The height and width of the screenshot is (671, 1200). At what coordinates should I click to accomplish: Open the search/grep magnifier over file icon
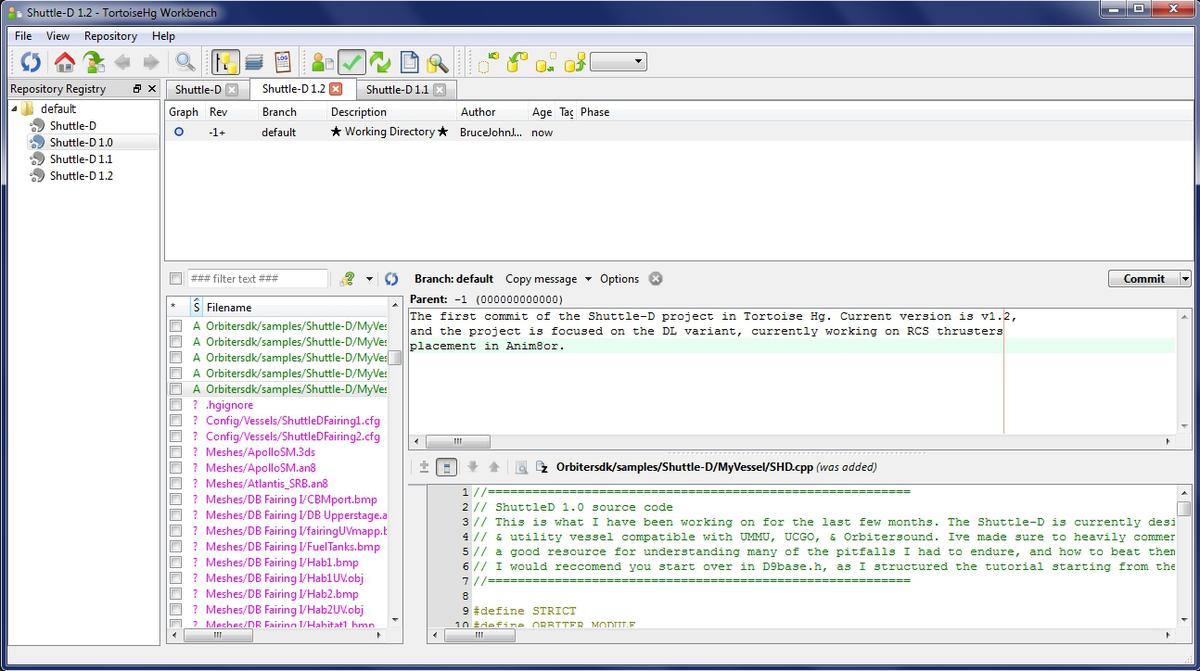coord(437,62)
